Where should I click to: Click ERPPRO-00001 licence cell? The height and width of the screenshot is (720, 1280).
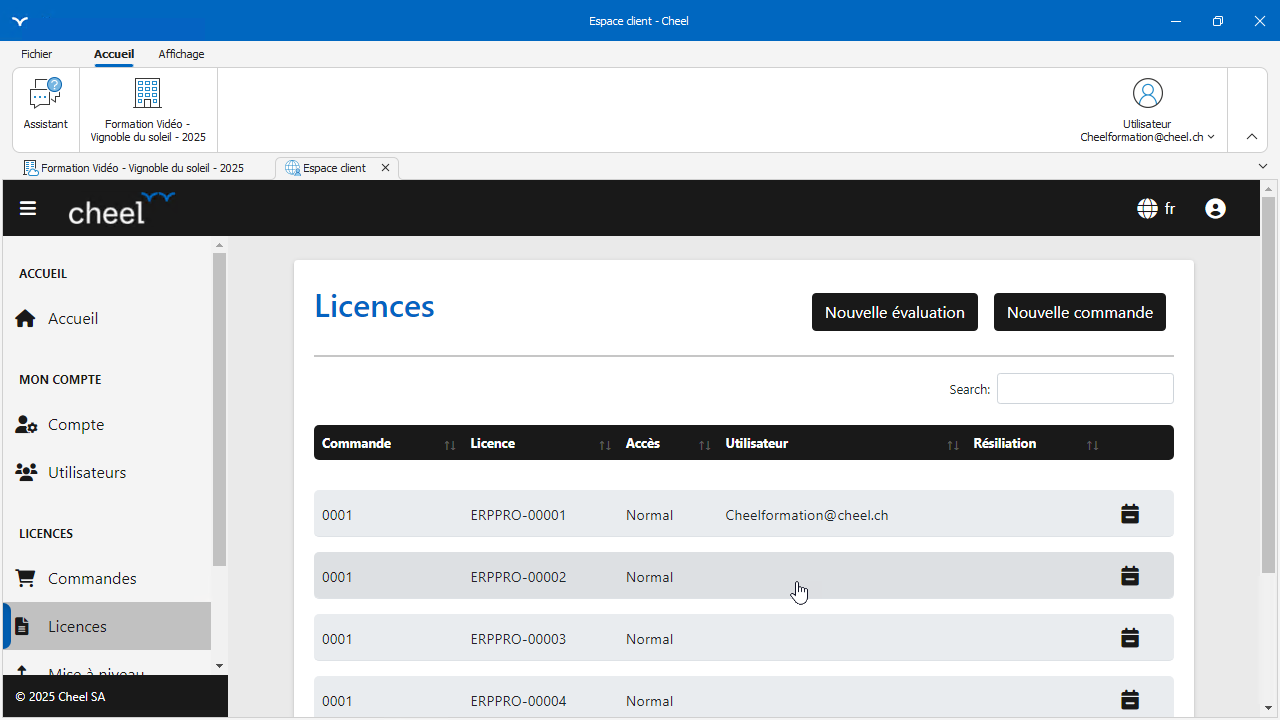pyautogui.click(x=518, y=515)
